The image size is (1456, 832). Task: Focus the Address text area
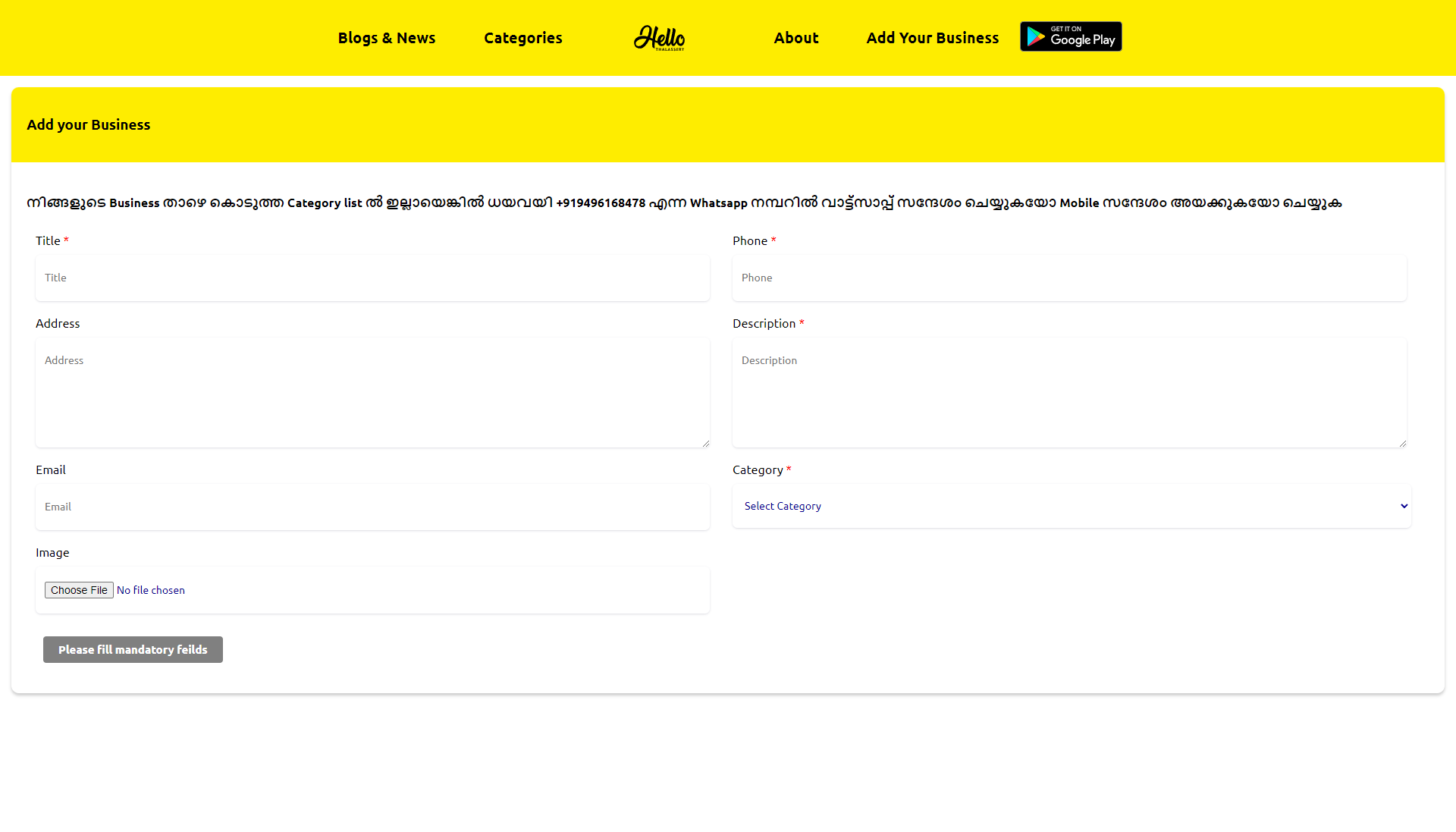click(372, 392)
